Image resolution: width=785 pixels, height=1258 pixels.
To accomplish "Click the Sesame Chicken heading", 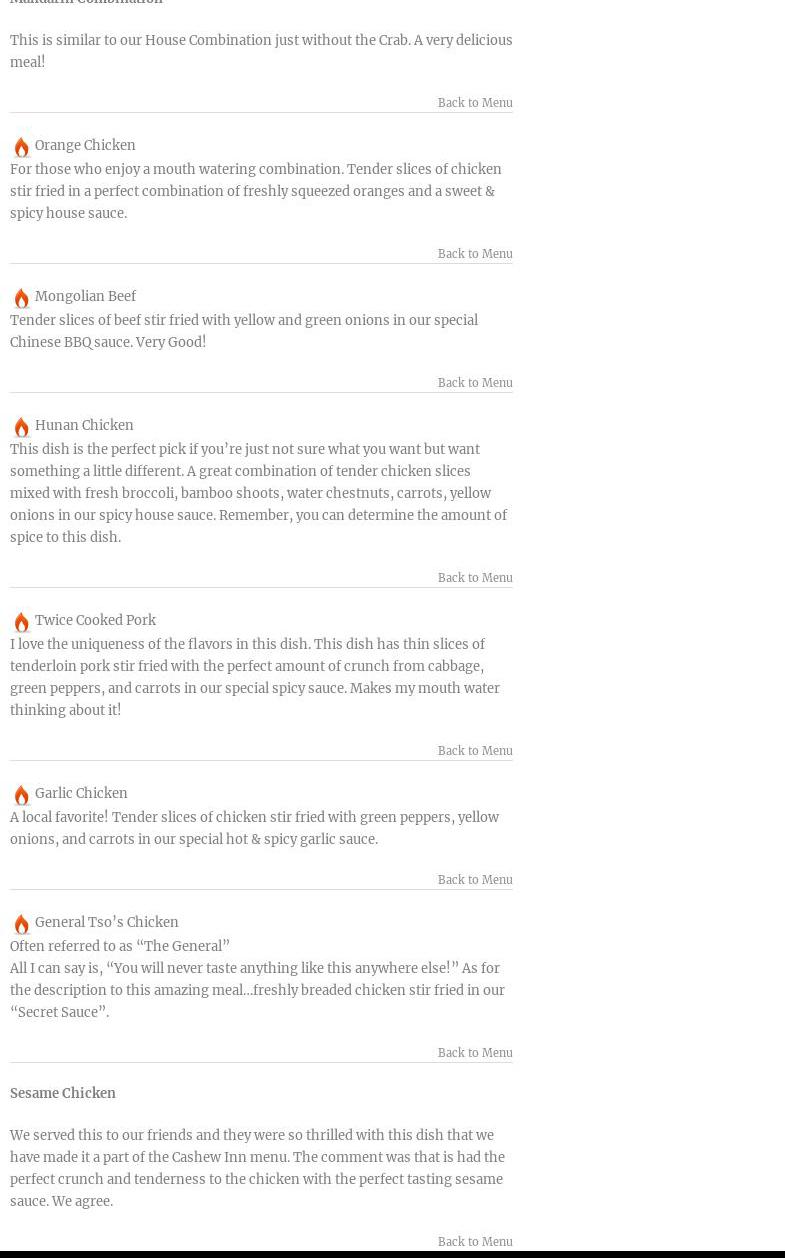I will click(63, 1094).
